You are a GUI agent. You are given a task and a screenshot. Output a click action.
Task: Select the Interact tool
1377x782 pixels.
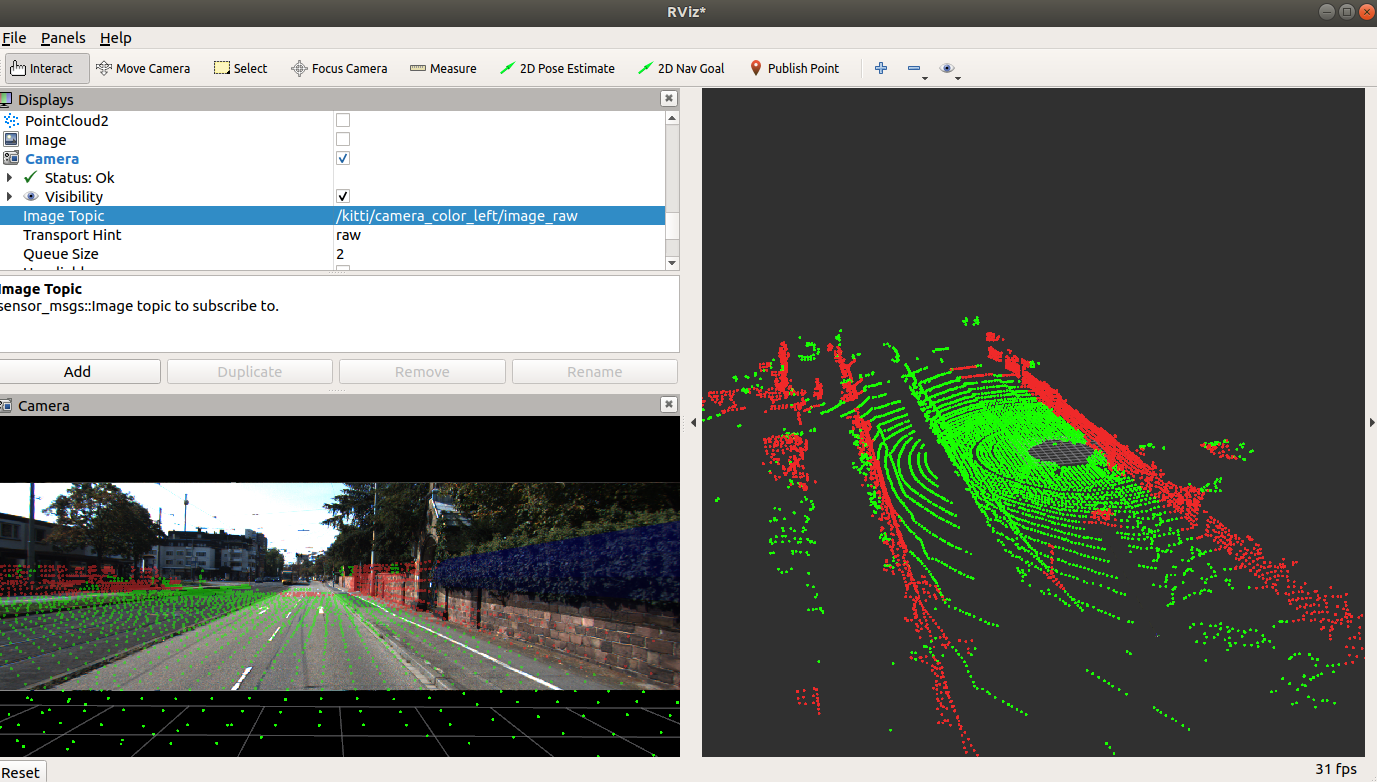click(x=46, y=68)
